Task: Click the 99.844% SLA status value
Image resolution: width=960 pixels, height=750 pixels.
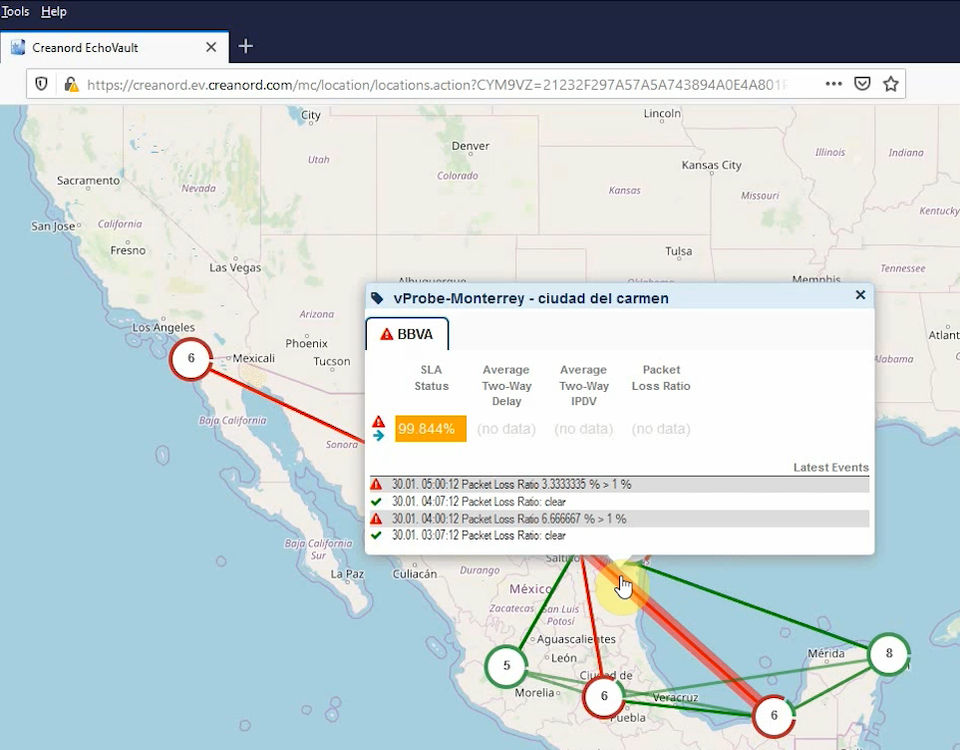Action: pyautogui.click(x=430, y=429)
